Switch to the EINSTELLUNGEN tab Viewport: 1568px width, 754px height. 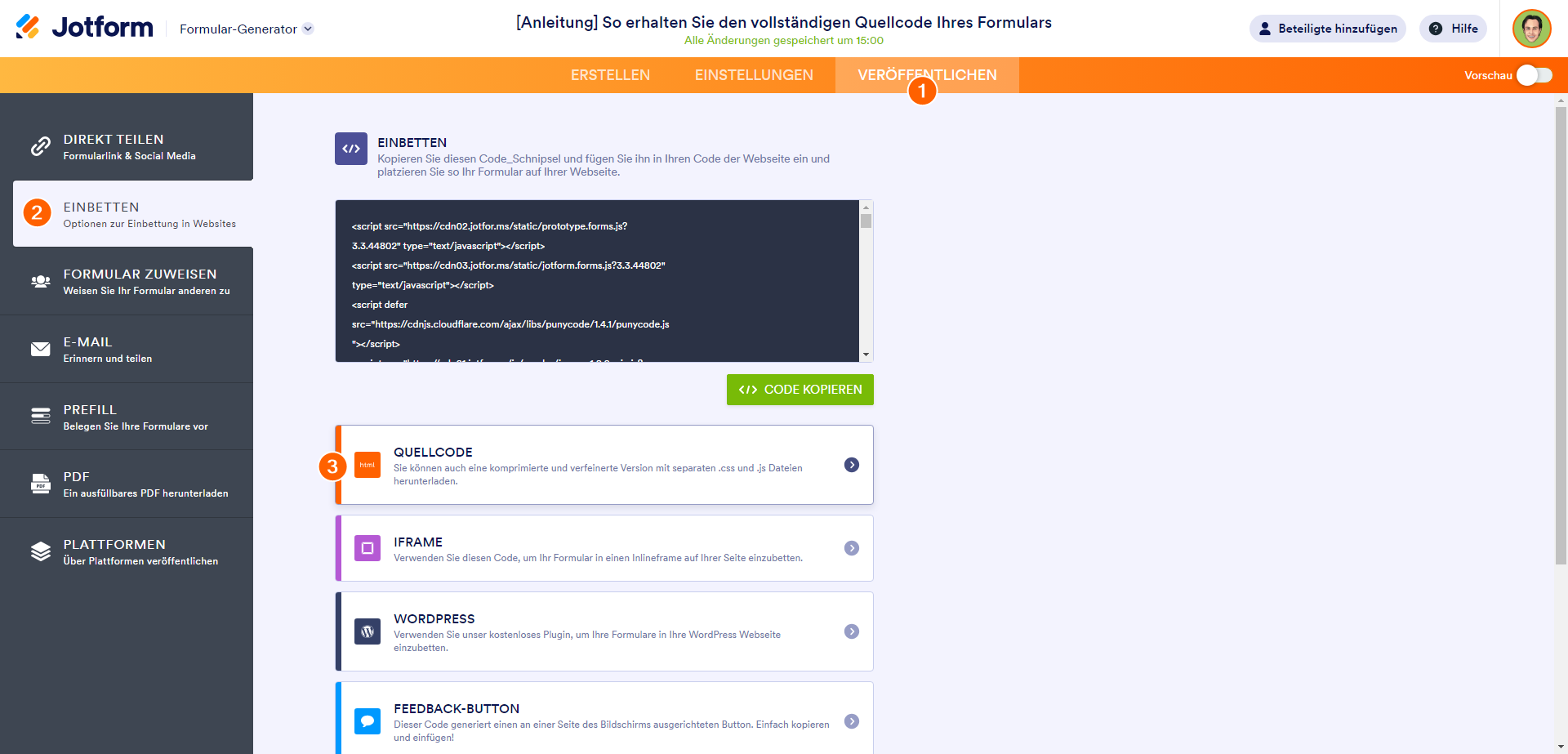point(754,75)
